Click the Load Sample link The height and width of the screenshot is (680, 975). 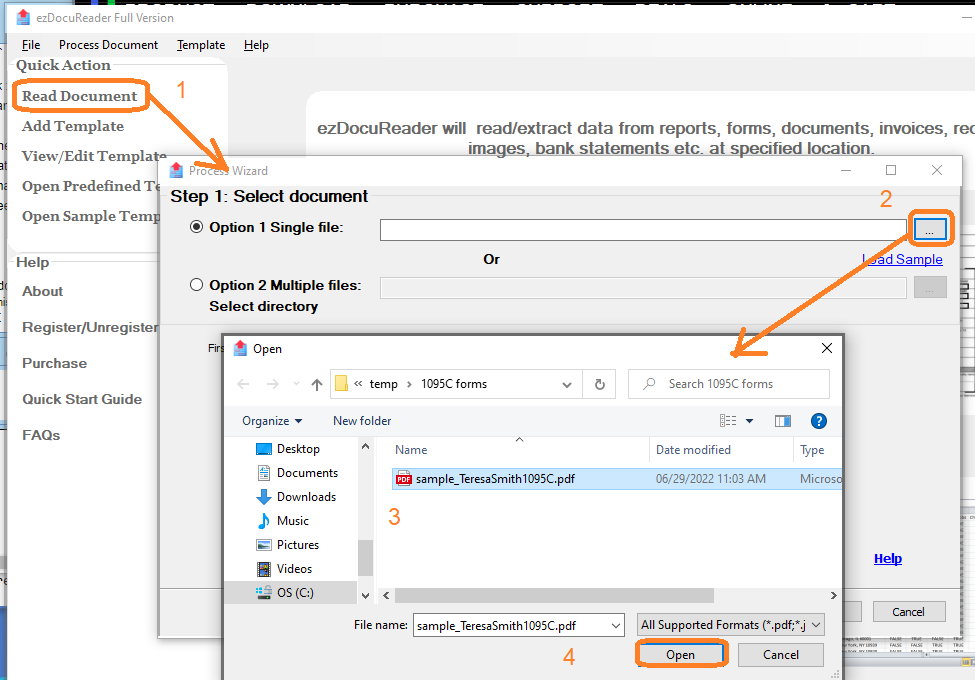point(903,259)
